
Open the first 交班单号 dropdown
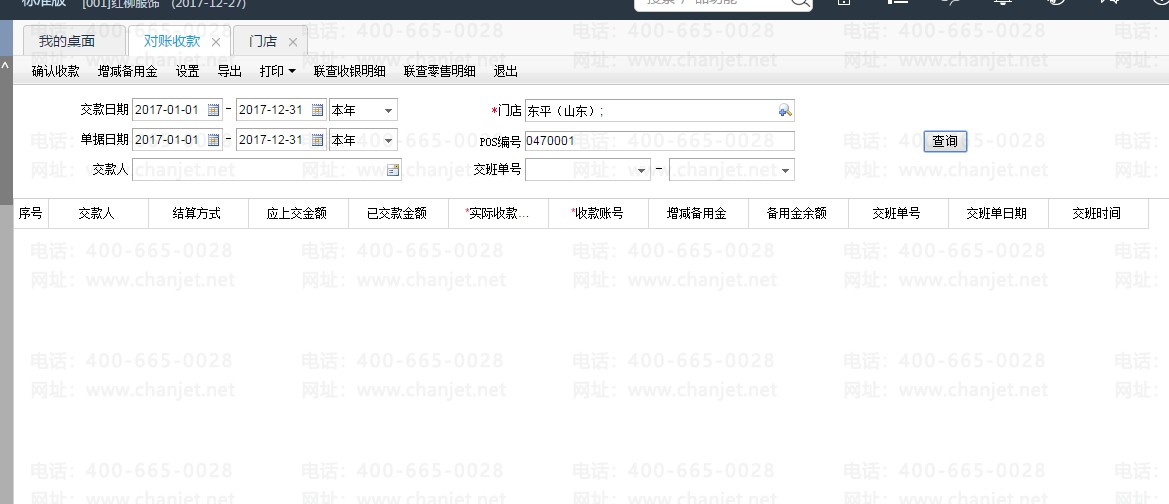click(642, 171)
